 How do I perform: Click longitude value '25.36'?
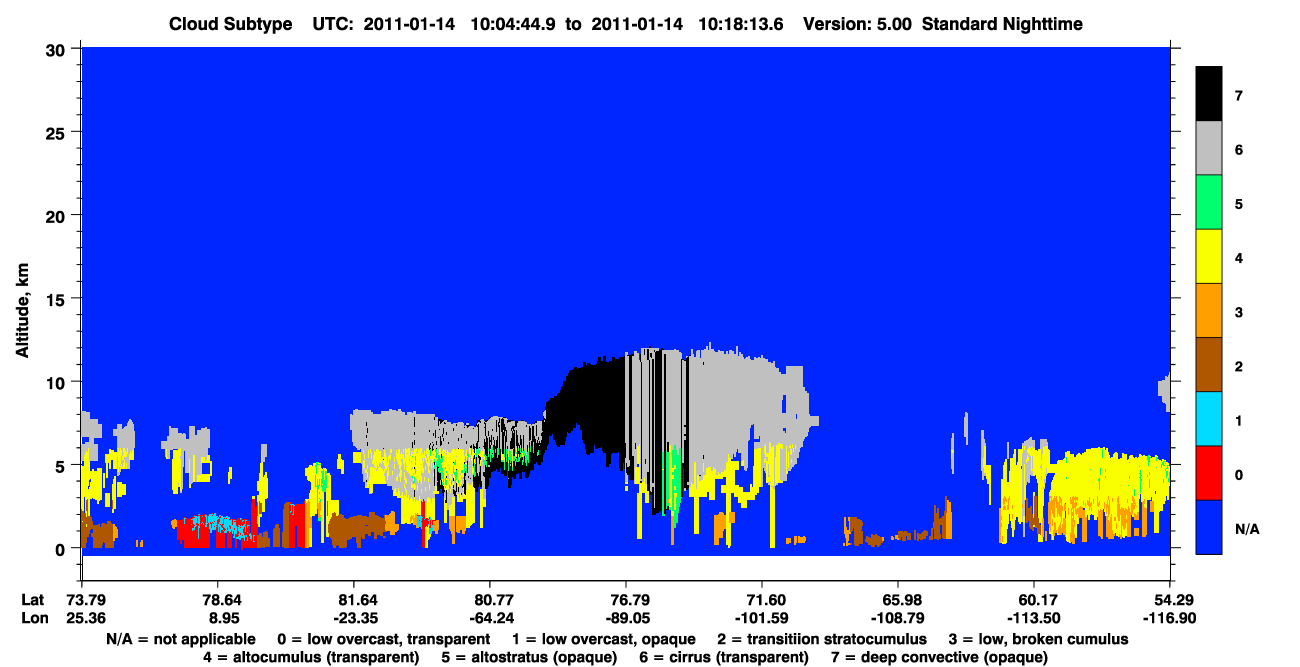point(86,618)
